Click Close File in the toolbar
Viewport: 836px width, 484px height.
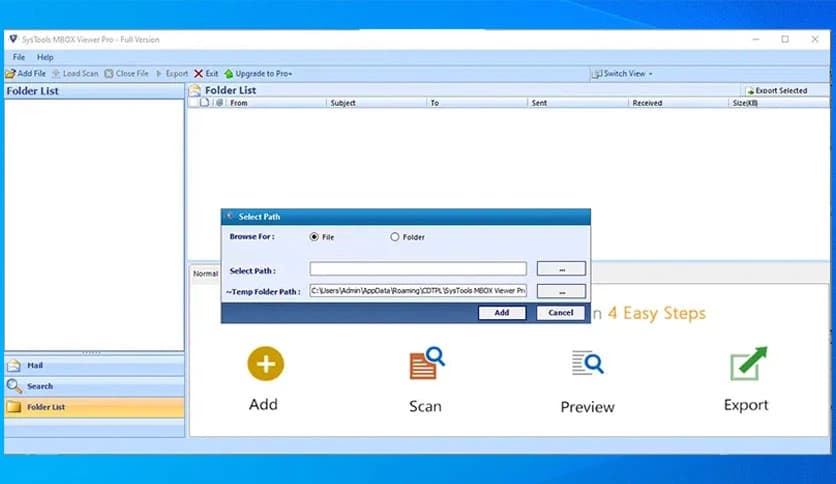coord(126,74)
